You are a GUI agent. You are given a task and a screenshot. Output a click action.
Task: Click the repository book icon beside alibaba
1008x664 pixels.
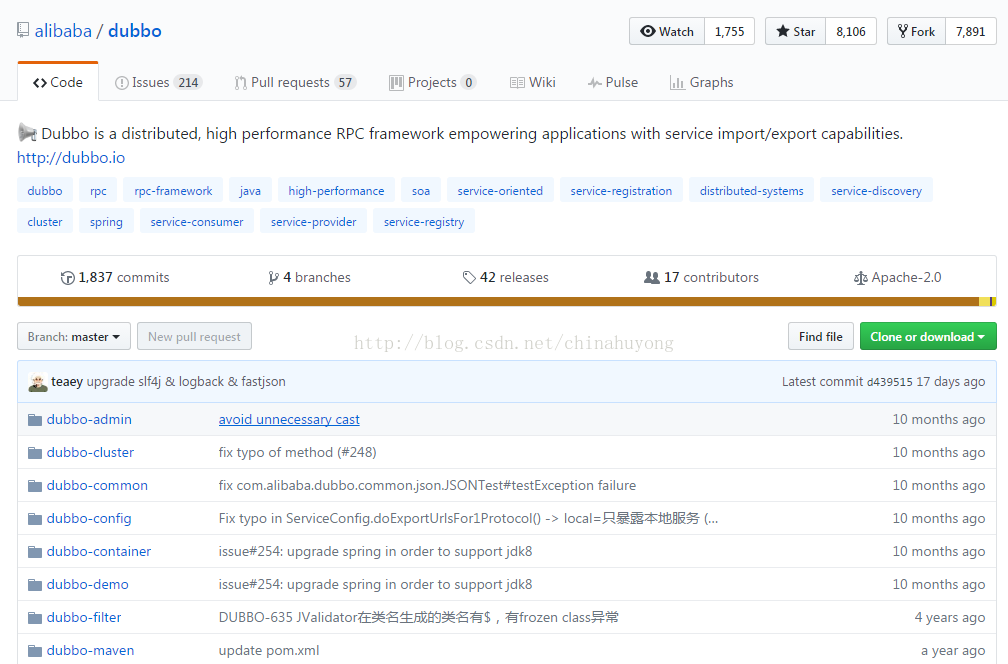[23, 30]
